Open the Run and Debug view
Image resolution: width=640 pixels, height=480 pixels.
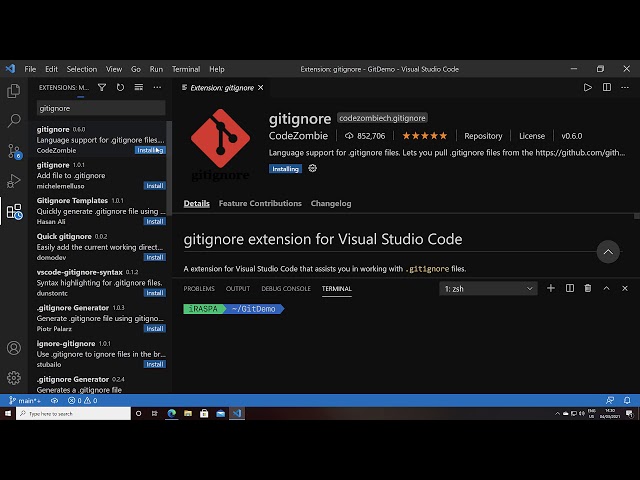coord(13,181)
